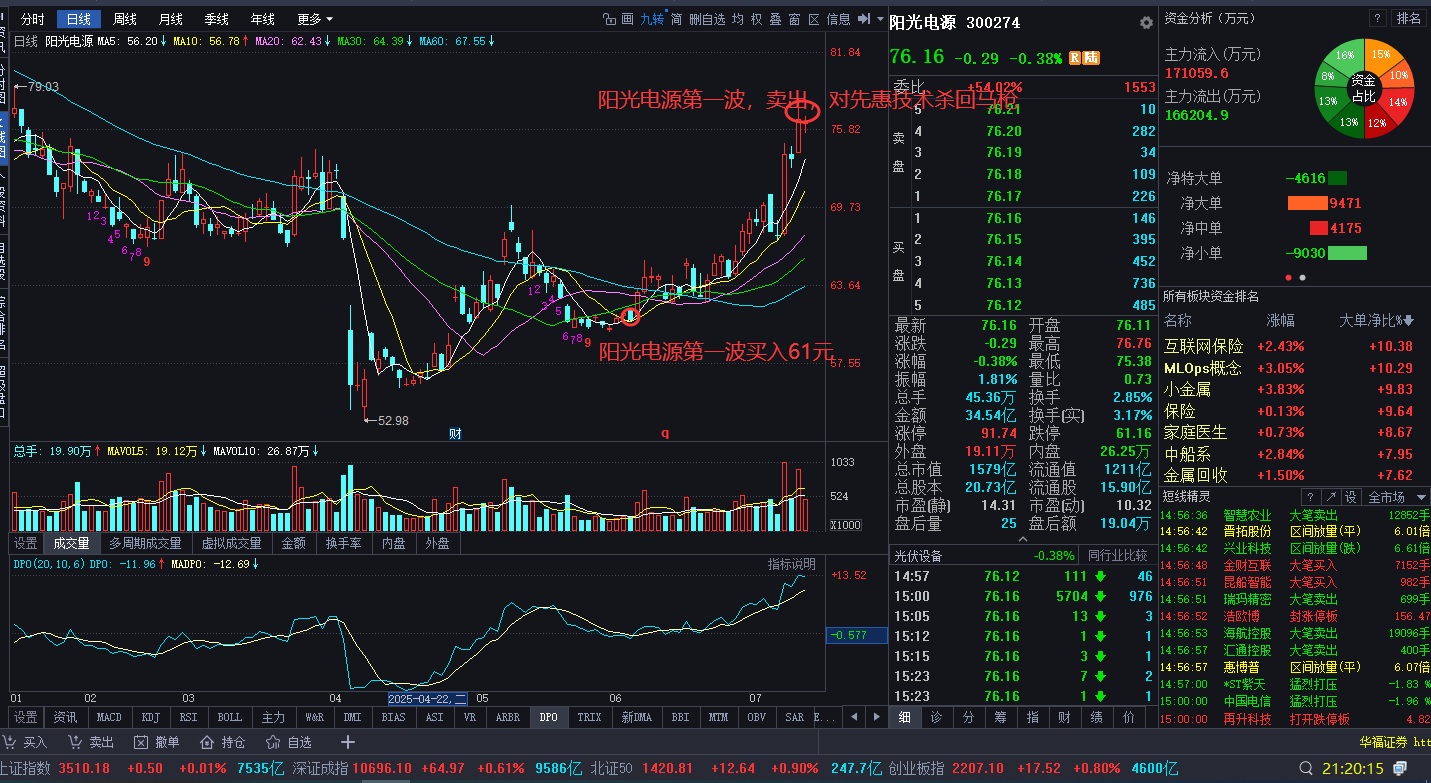Image resolution: width=1431 pixels, height=783 pixels.
Task: Expand the 全市场 market dropdown
Action: pyautogui.click(x=1398, y=497)
